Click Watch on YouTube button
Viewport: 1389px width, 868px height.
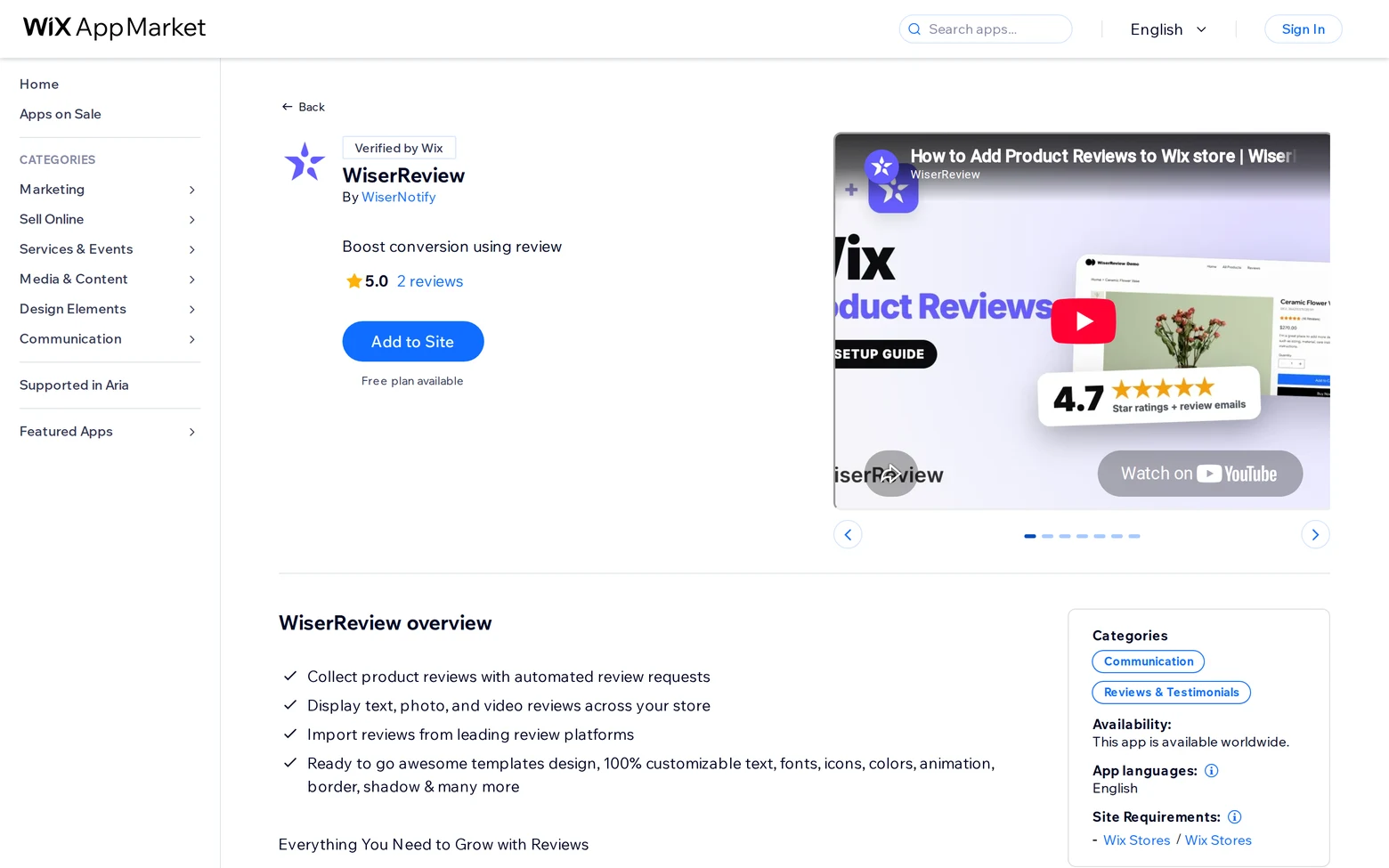[x=1199, y=474]
